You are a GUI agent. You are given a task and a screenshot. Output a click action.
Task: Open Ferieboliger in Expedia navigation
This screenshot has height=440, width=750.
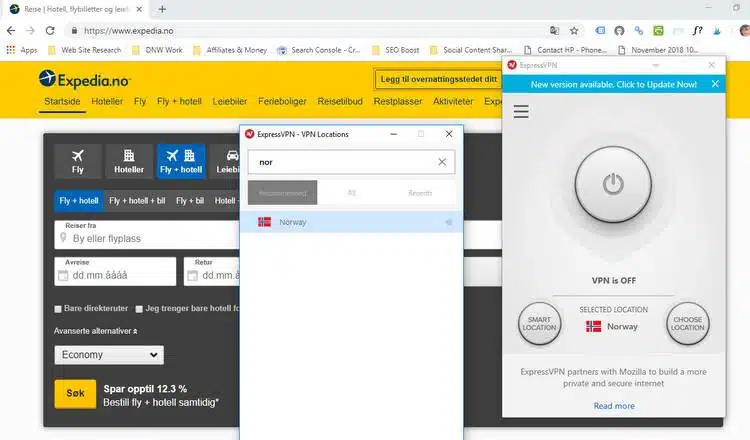(x=282, y=101)
